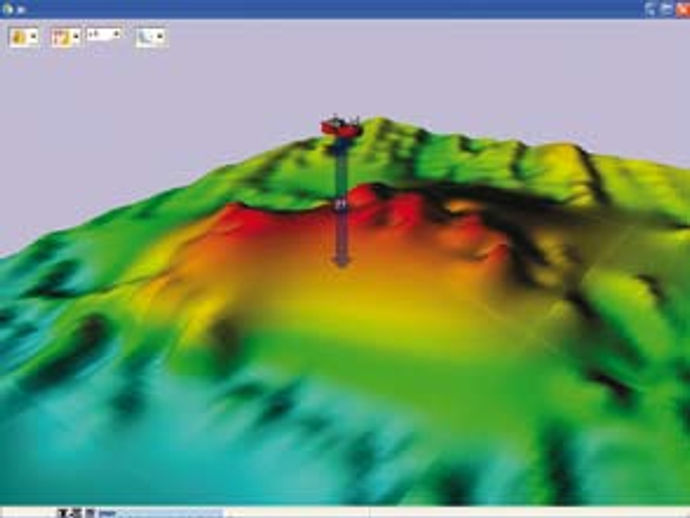The image size is (690, 518).
Task: Open the small white value combo box
Action: 104,34
